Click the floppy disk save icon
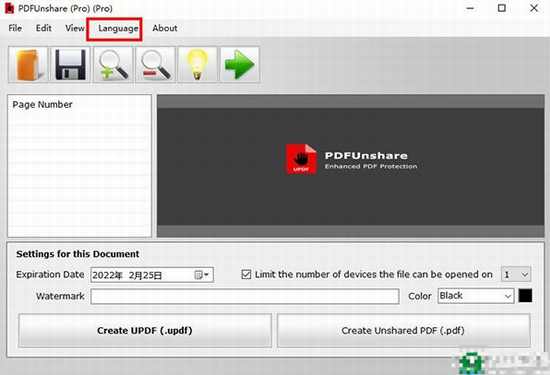Viewport: 550px width, 375px height. [70, 65]
